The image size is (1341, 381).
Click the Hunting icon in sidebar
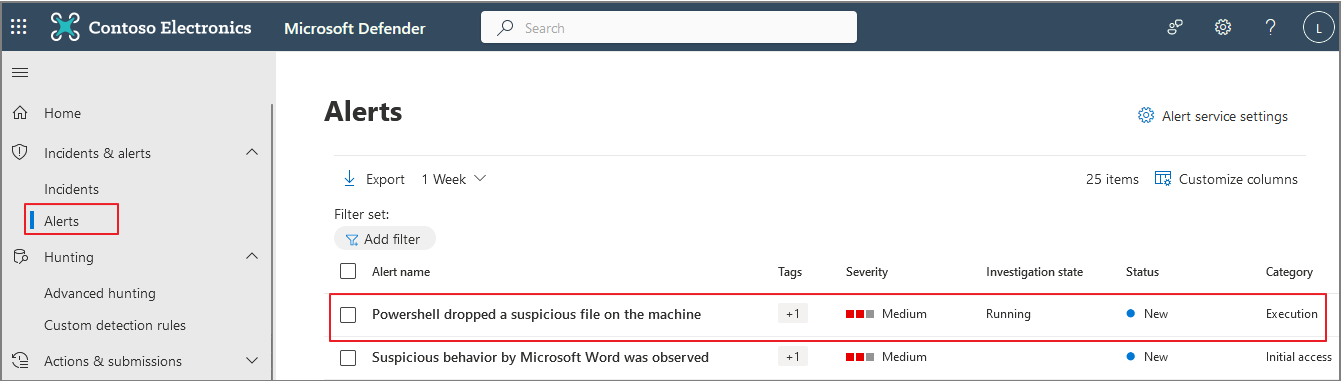(19, 257)
